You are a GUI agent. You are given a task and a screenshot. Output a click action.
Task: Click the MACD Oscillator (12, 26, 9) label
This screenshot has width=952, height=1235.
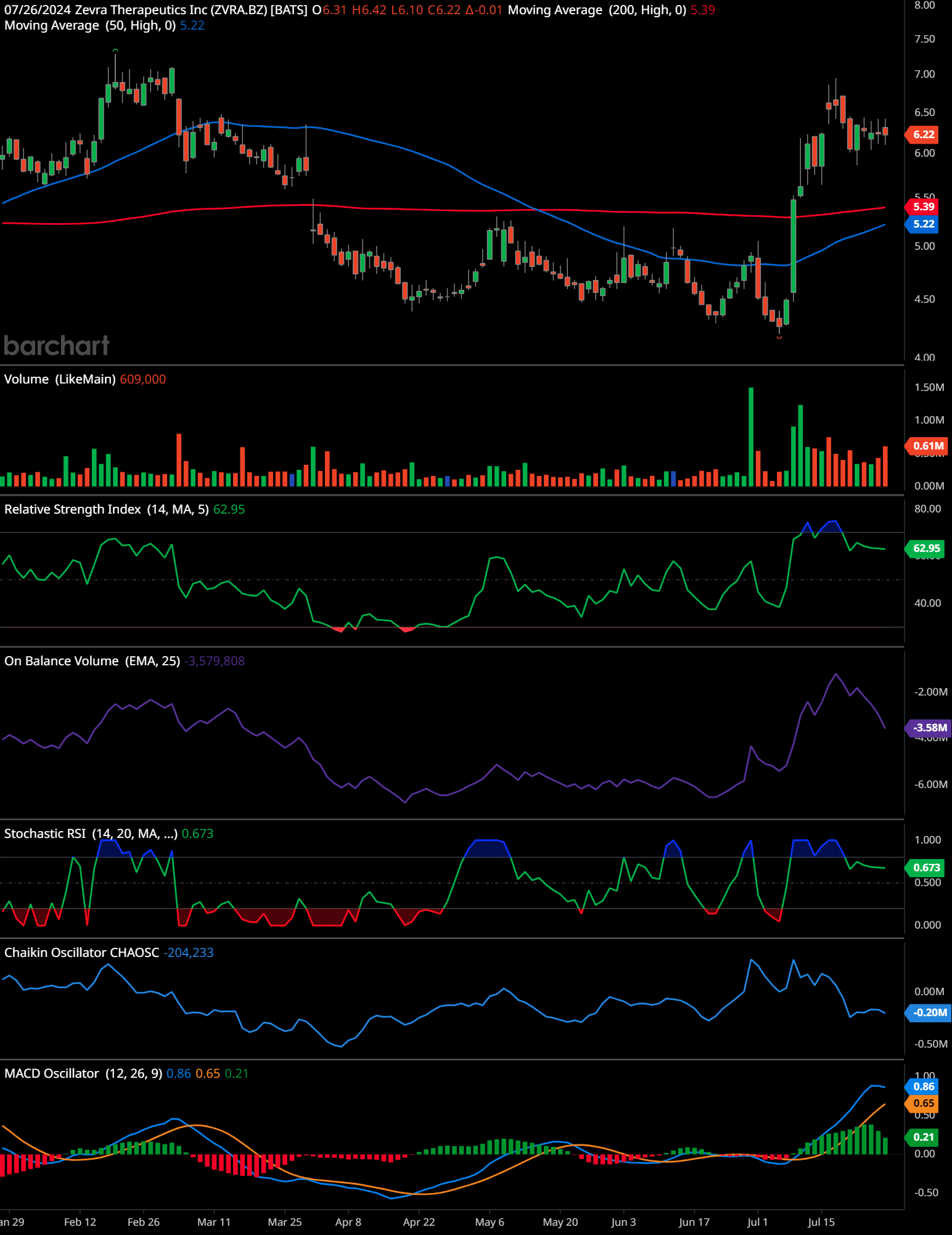click(83, 1073)
